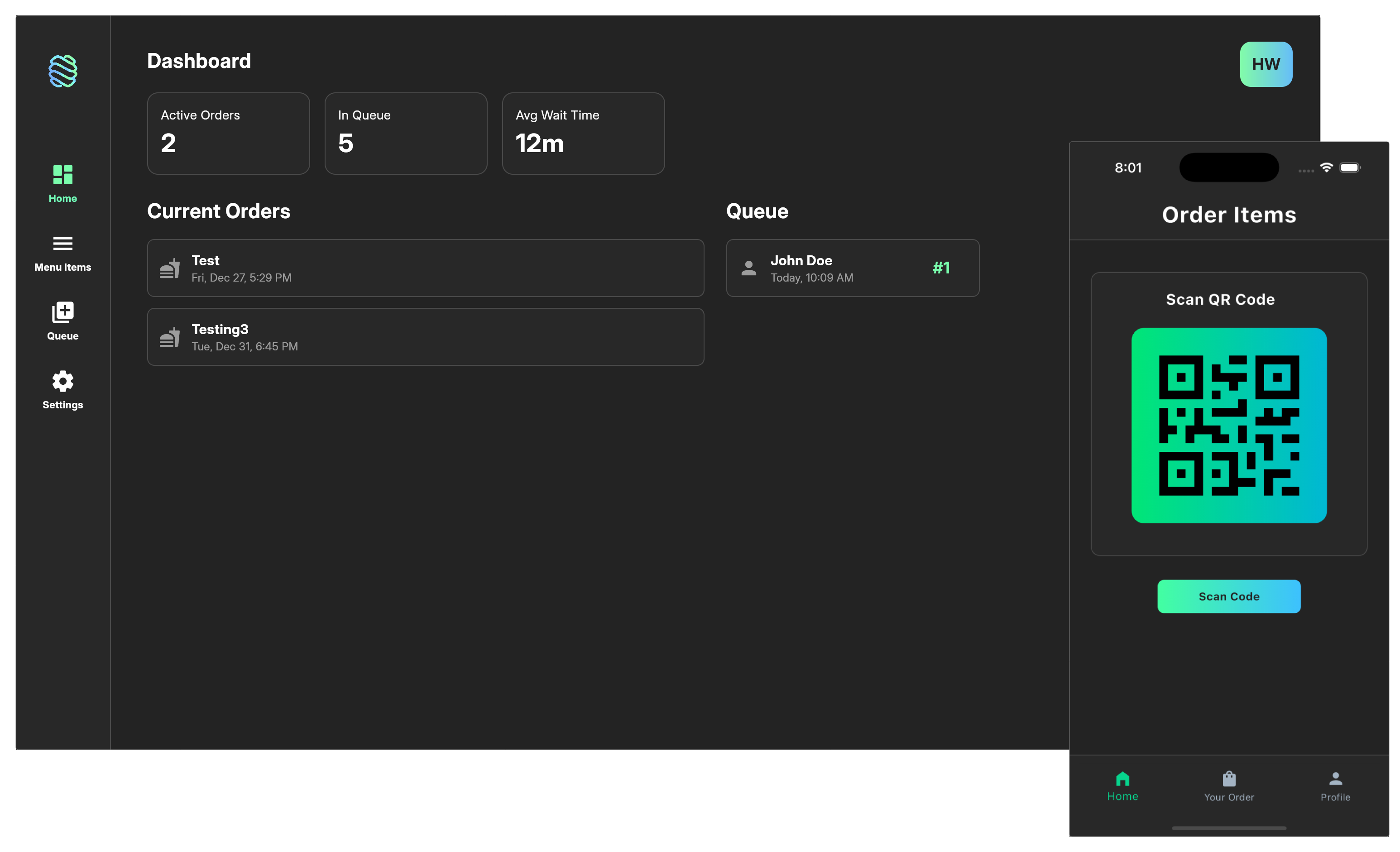Tap the phone home indicator bar
Image resolution: width=1400 pixels, height=852 pixels.
point(1229,828)
